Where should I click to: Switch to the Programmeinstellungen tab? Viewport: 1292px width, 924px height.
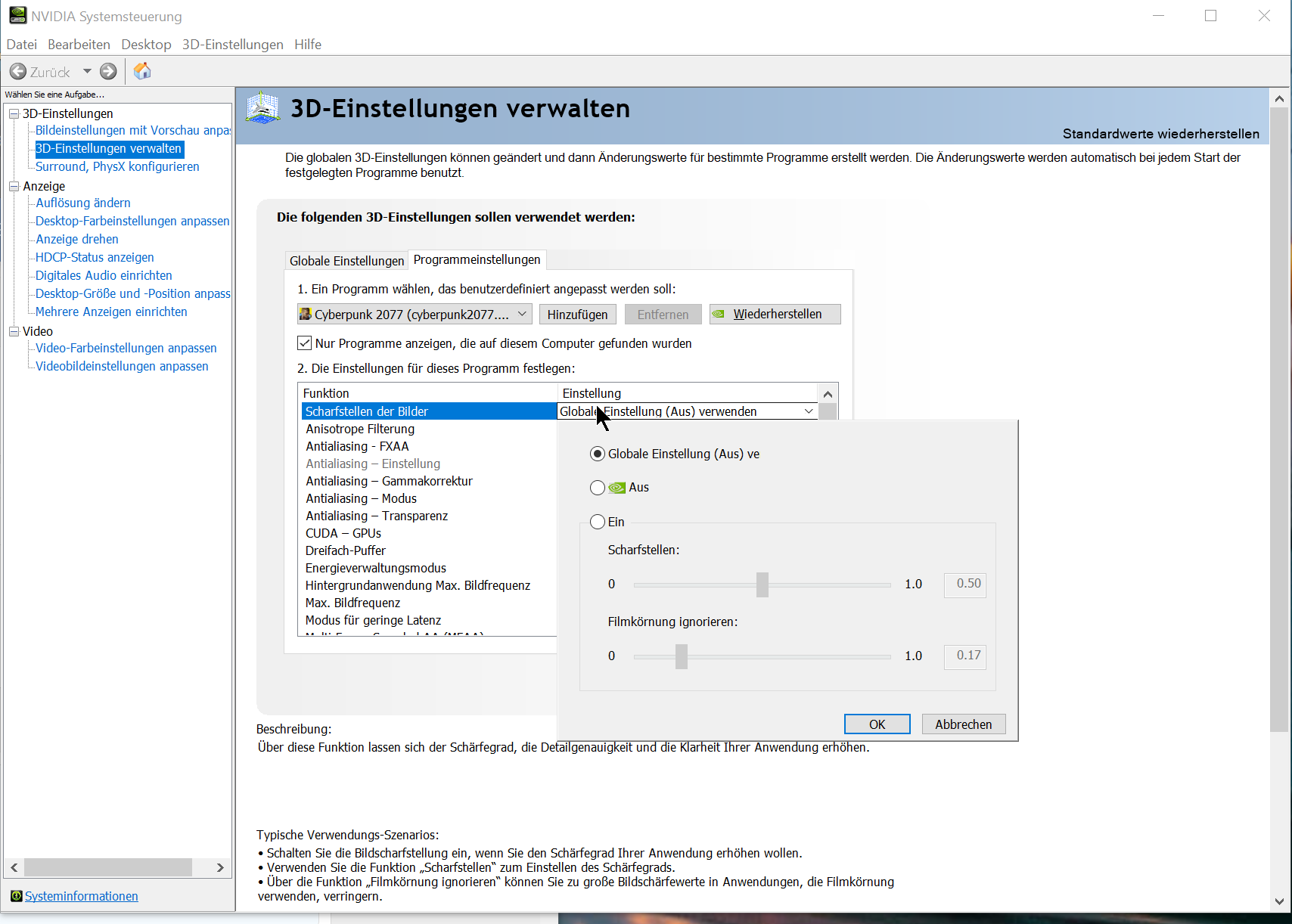point(477,259)
